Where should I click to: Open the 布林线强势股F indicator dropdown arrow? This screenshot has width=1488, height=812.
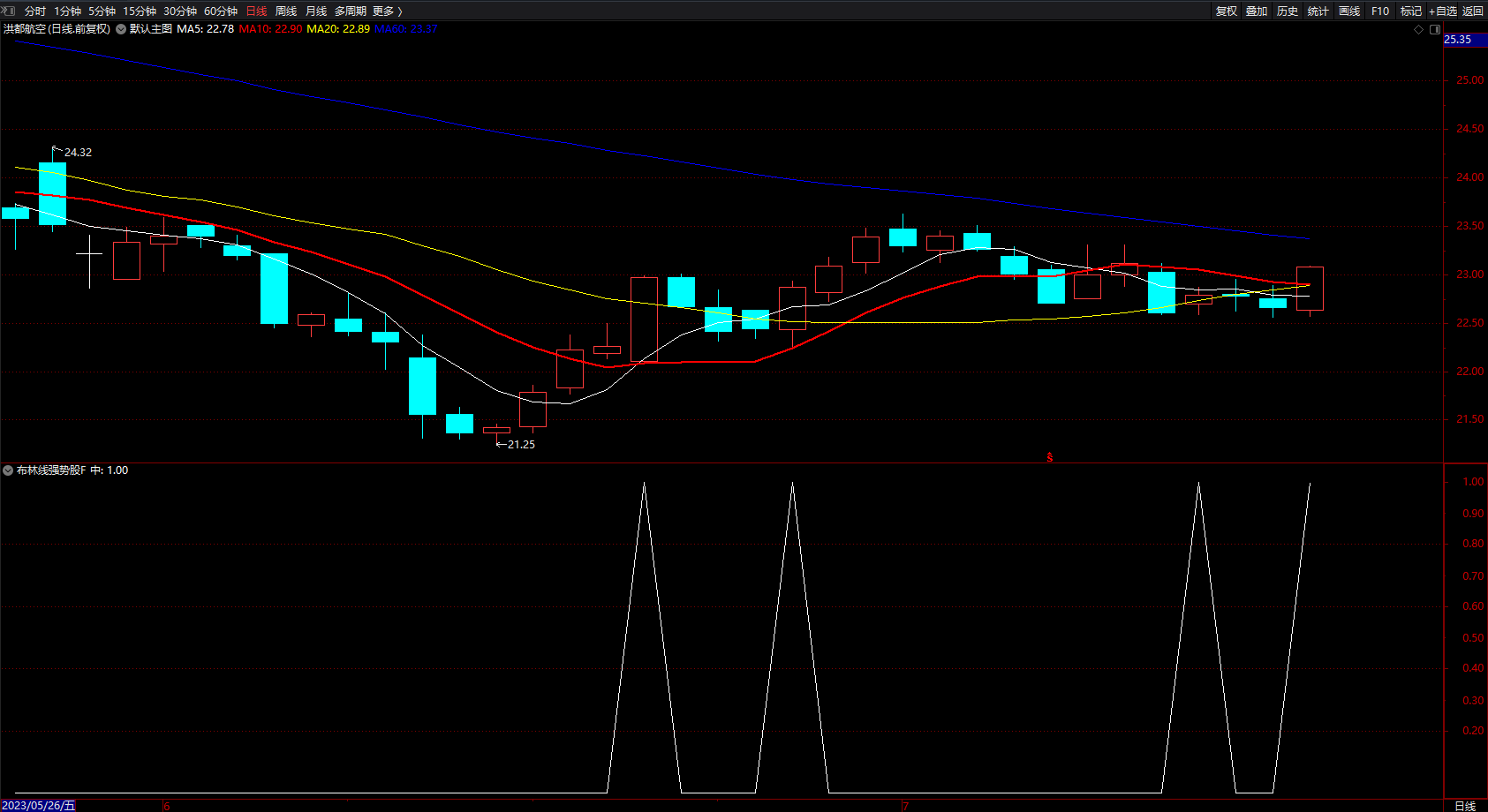[8, 470]
